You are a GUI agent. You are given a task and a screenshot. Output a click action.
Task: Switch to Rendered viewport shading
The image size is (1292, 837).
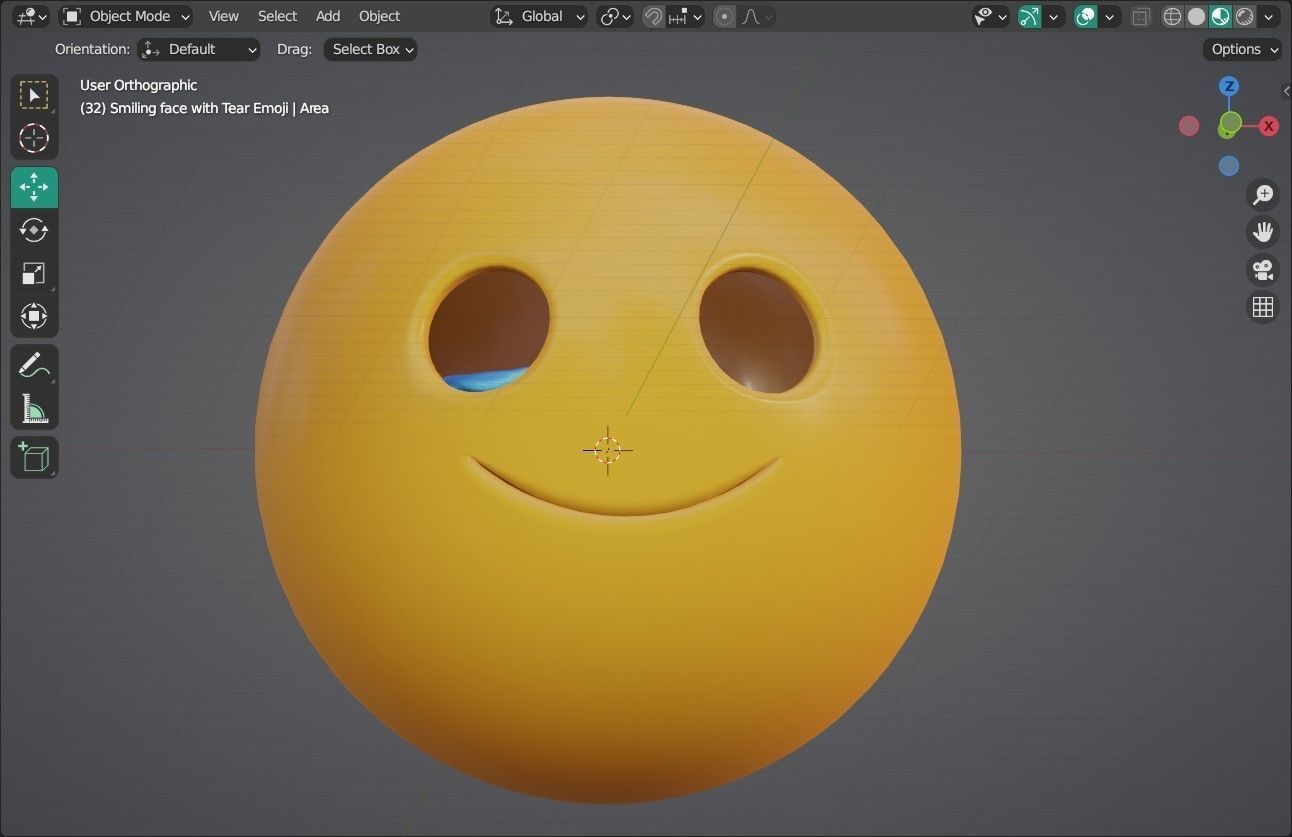coord(1244,16)
